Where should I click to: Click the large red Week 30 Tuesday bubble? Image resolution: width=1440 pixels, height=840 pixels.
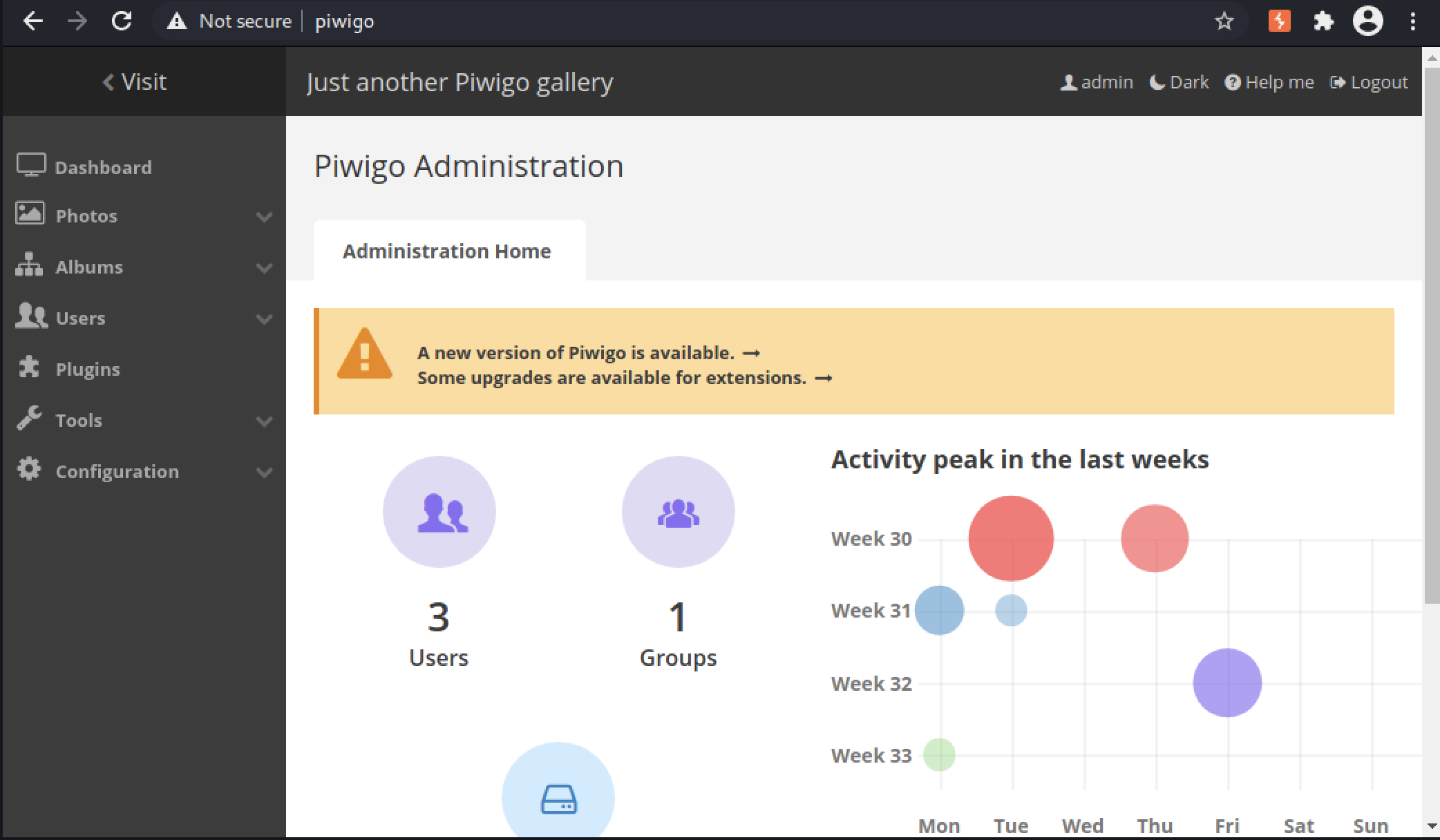pos(1011,538)
